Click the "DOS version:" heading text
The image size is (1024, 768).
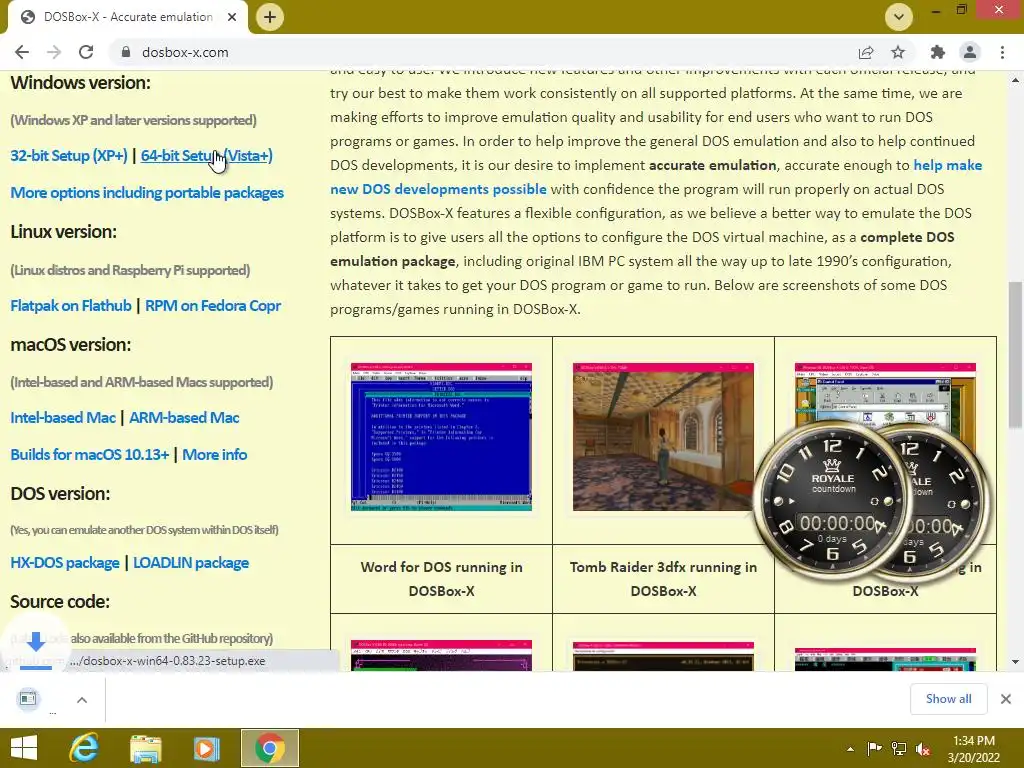click(60, 494)
